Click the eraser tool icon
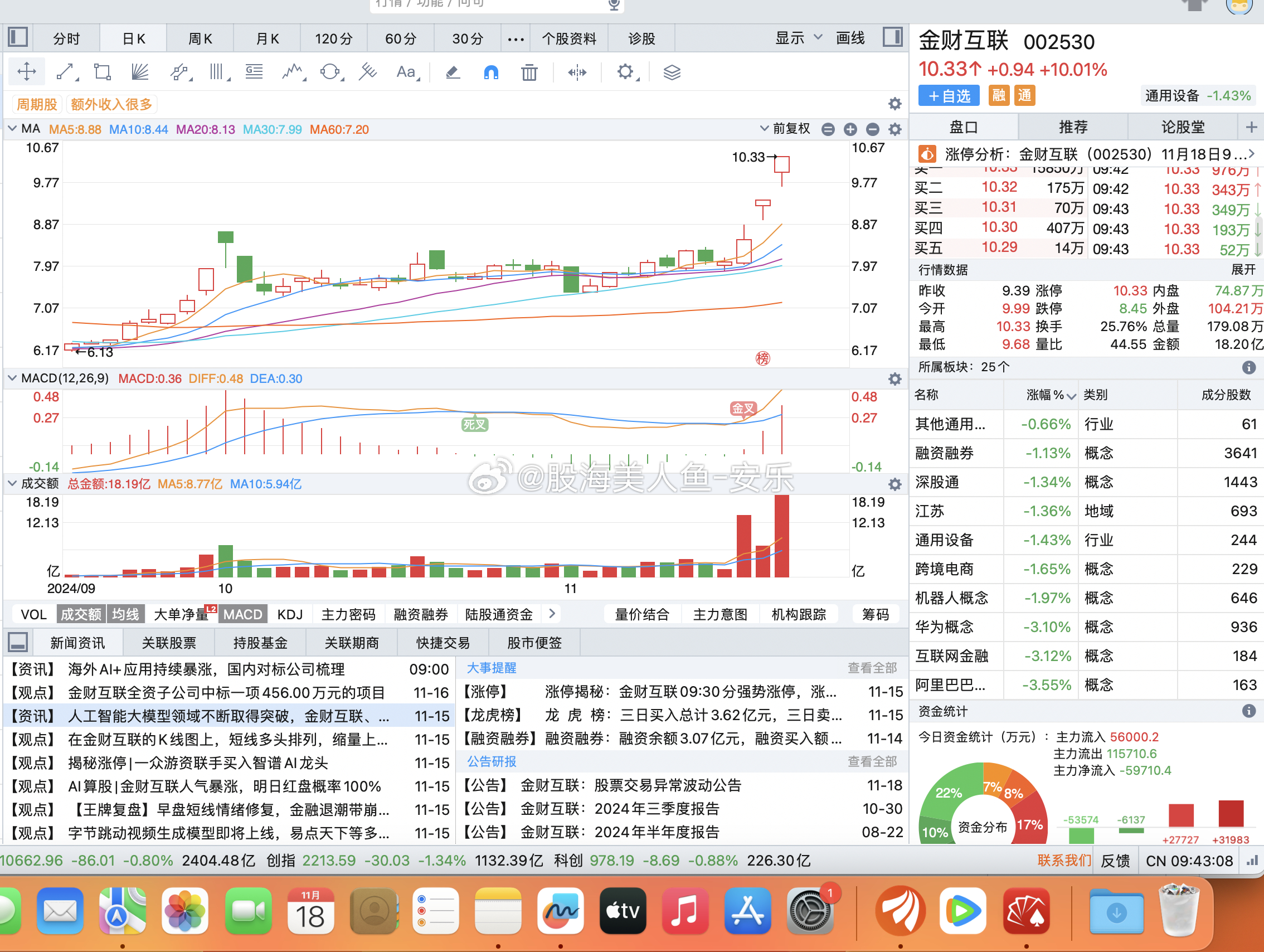Viewport: 1264px width, 952px height. coord(453,72)
